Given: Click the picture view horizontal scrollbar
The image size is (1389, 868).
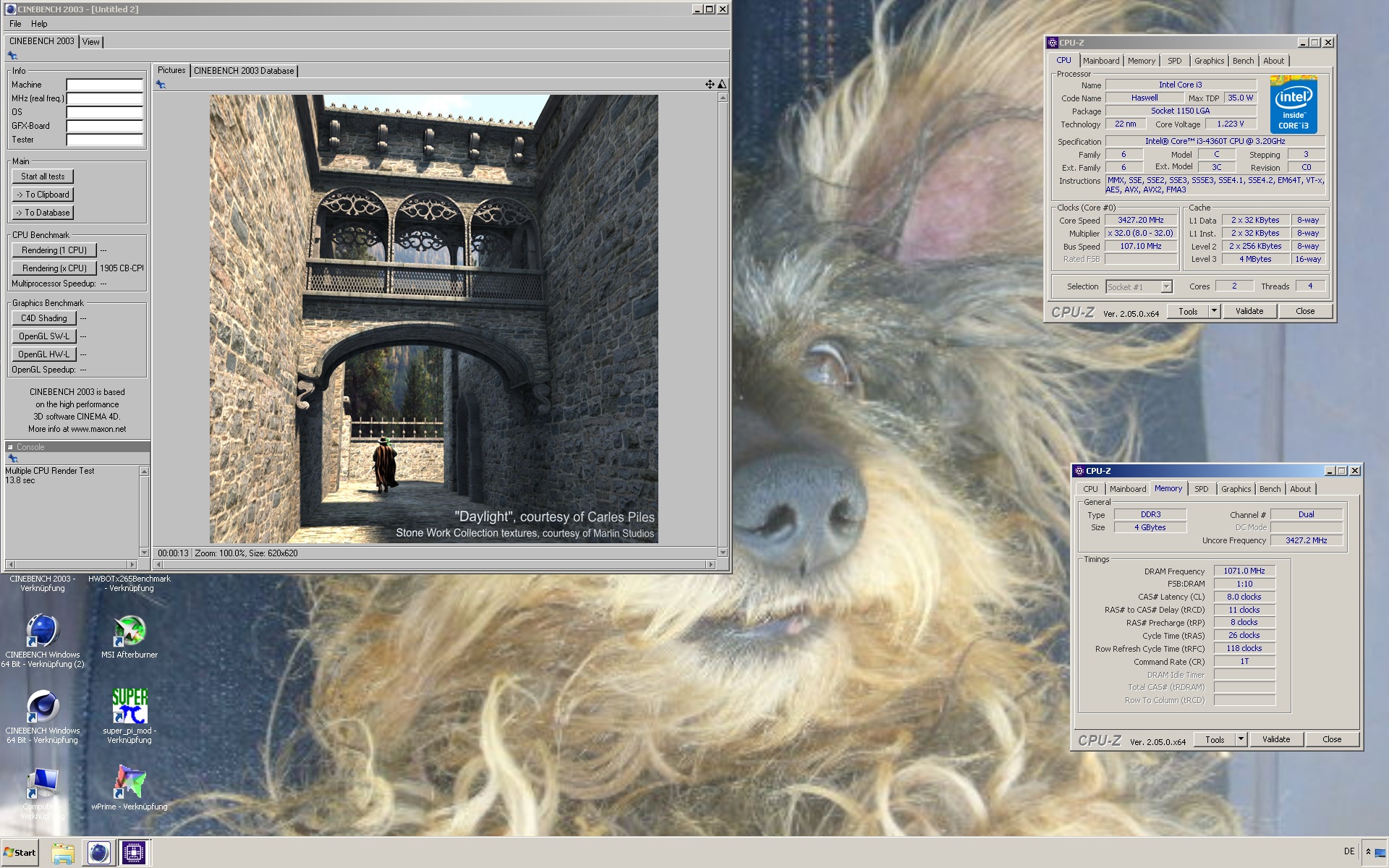Looking at the screenshot, I should pos(435,564).
